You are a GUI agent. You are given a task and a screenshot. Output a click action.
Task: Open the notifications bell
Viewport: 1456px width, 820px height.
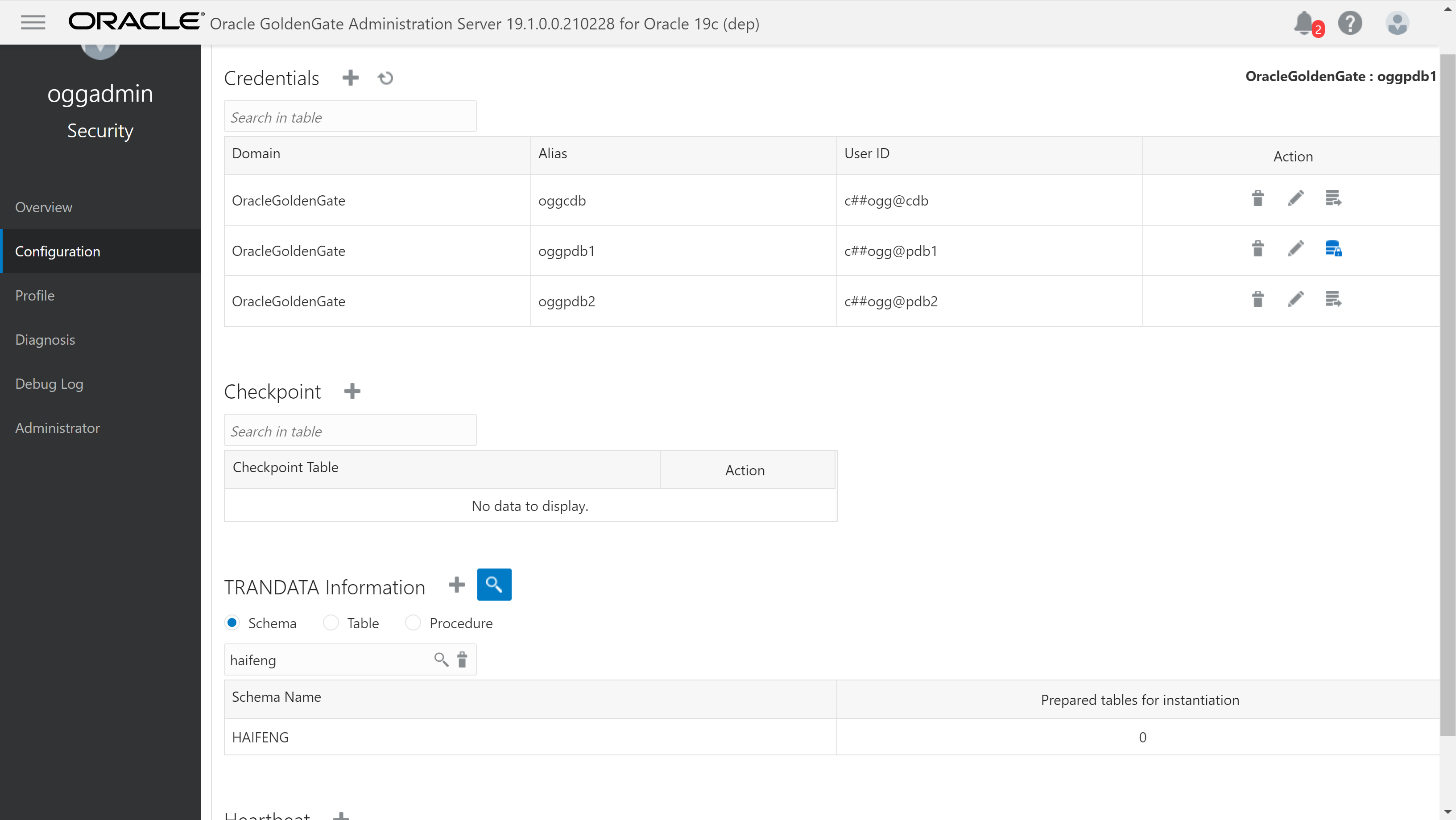(x=1303, y=23)
